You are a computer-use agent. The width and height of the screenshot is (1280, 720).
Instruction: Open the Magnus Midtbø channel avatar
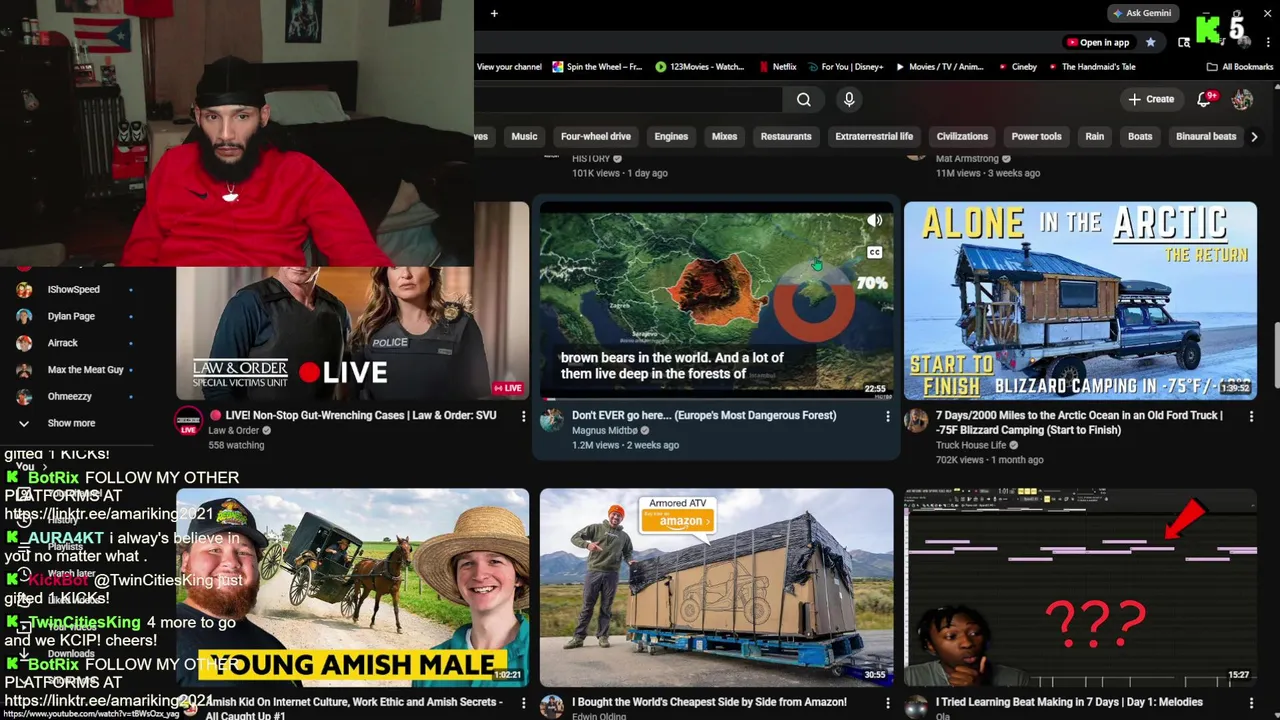click(x=552, y=420)
